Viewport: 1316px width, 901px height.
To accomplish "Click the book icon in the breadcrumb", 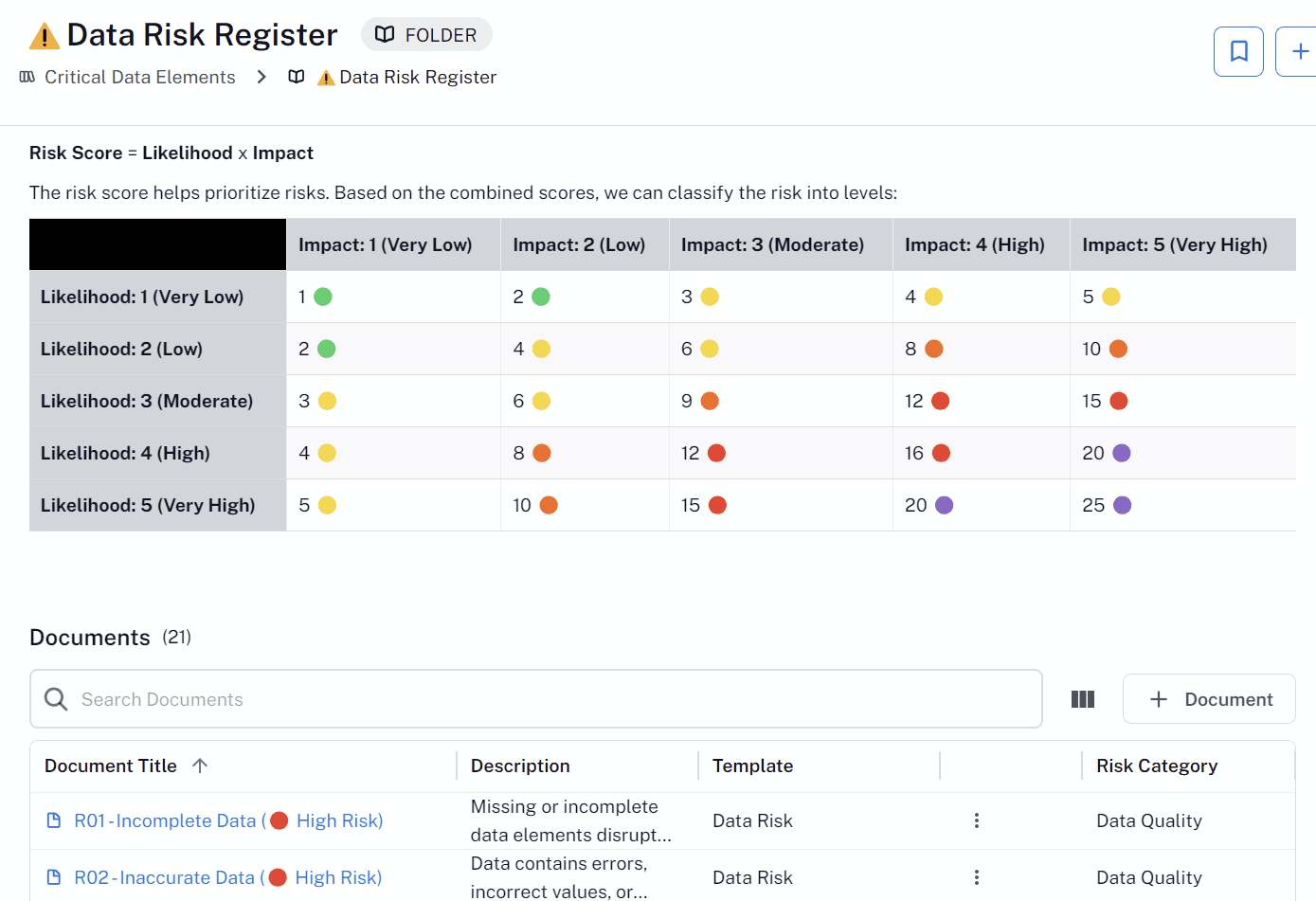I will pyautogui.click(x=296, y=77).
